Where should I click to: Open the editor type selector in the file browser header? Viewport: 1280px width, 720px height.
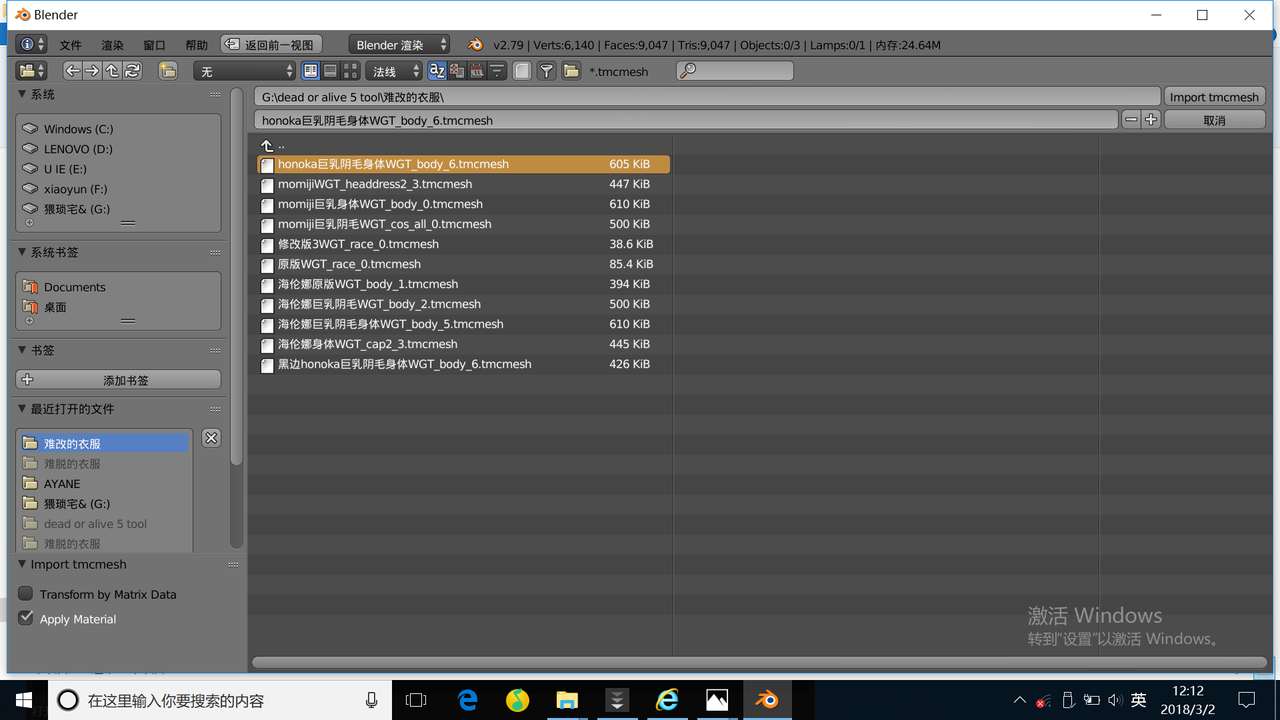31,71
